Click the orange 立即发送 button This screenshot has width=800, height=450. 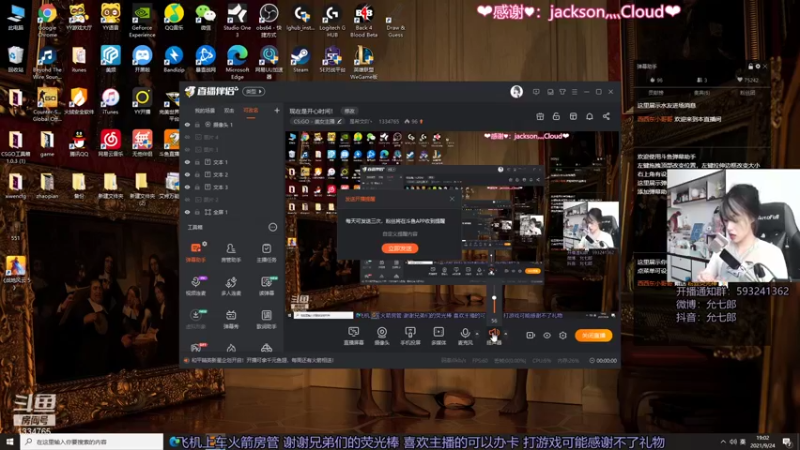399,248
